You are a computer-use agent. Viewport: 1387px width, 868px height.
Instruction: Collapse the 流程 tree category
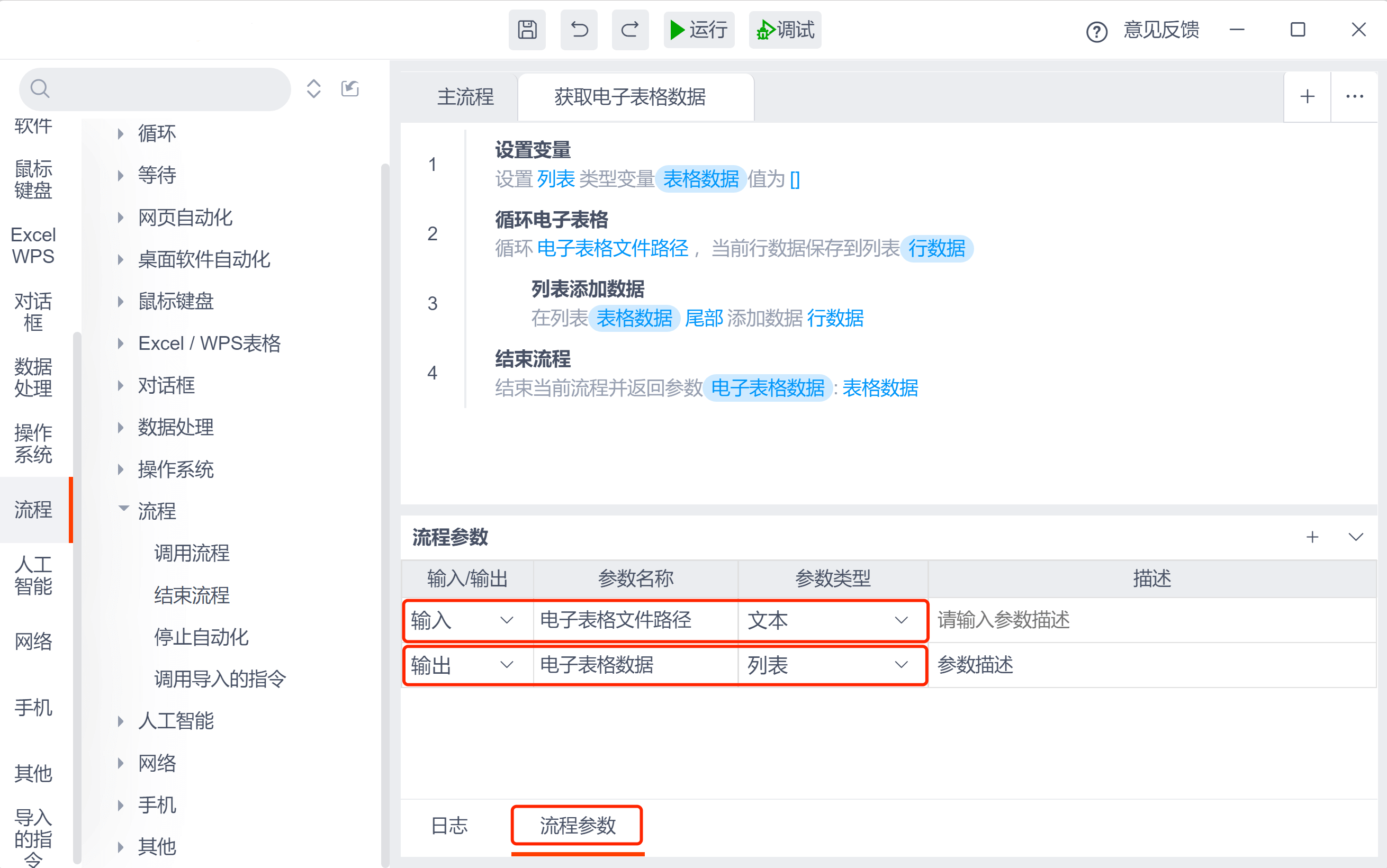123,509
